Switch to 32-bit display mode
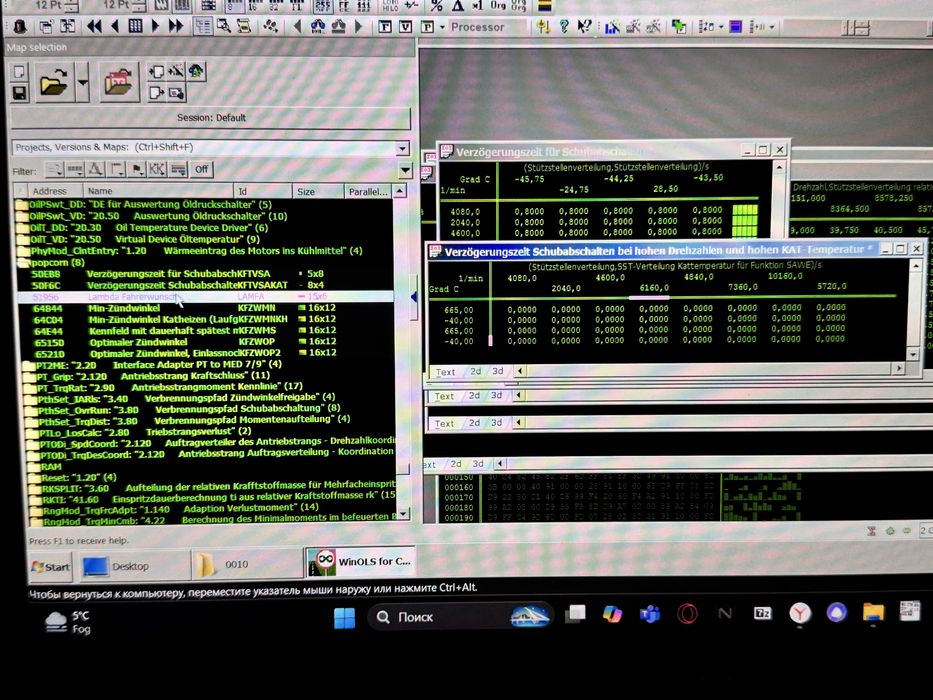Image resolution: width=933 pixels, height=700 pixels. [x=274, y=6]
